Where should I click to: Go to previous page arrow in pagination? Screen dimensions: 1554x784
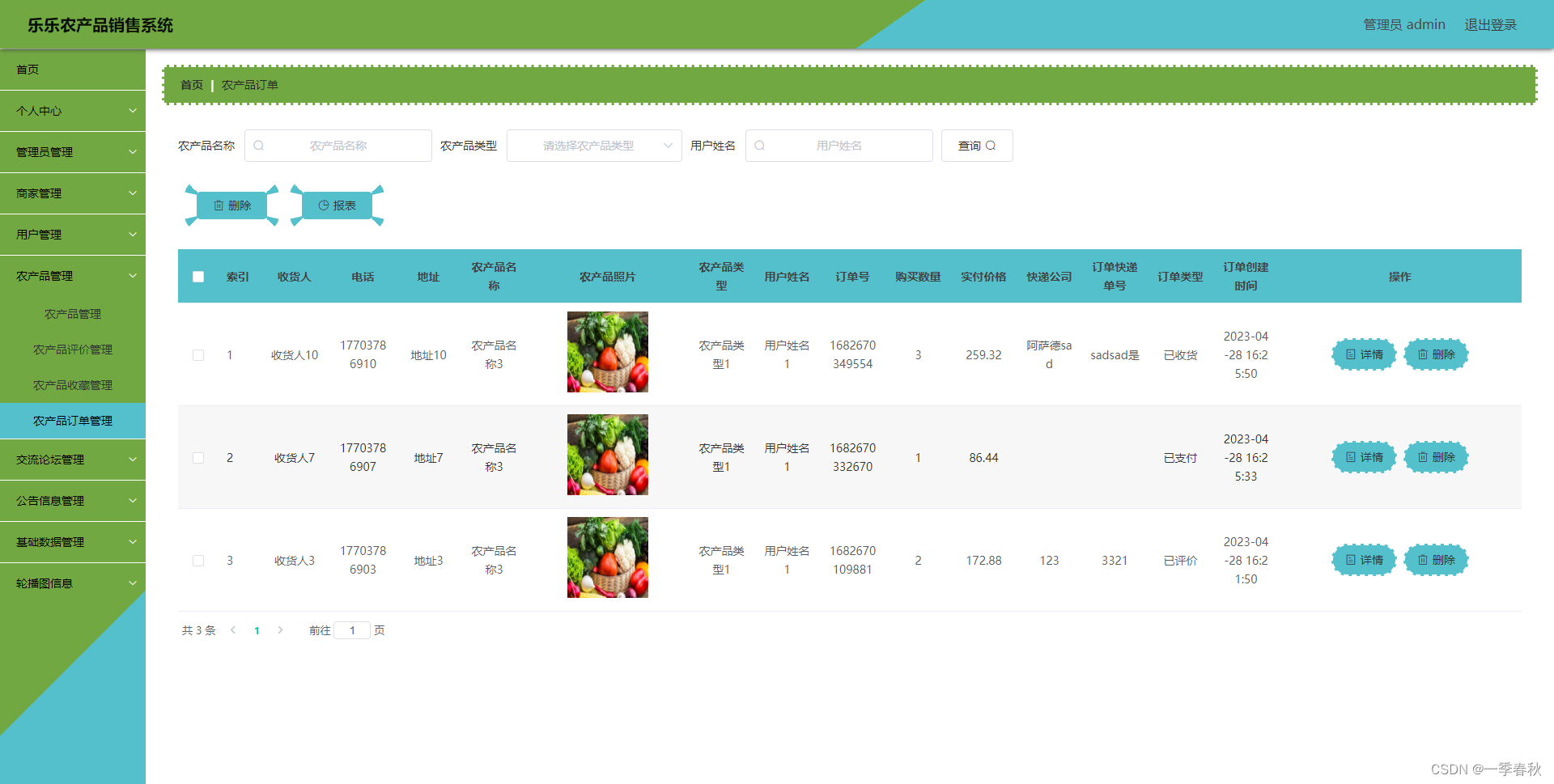(x=233, y=630)
